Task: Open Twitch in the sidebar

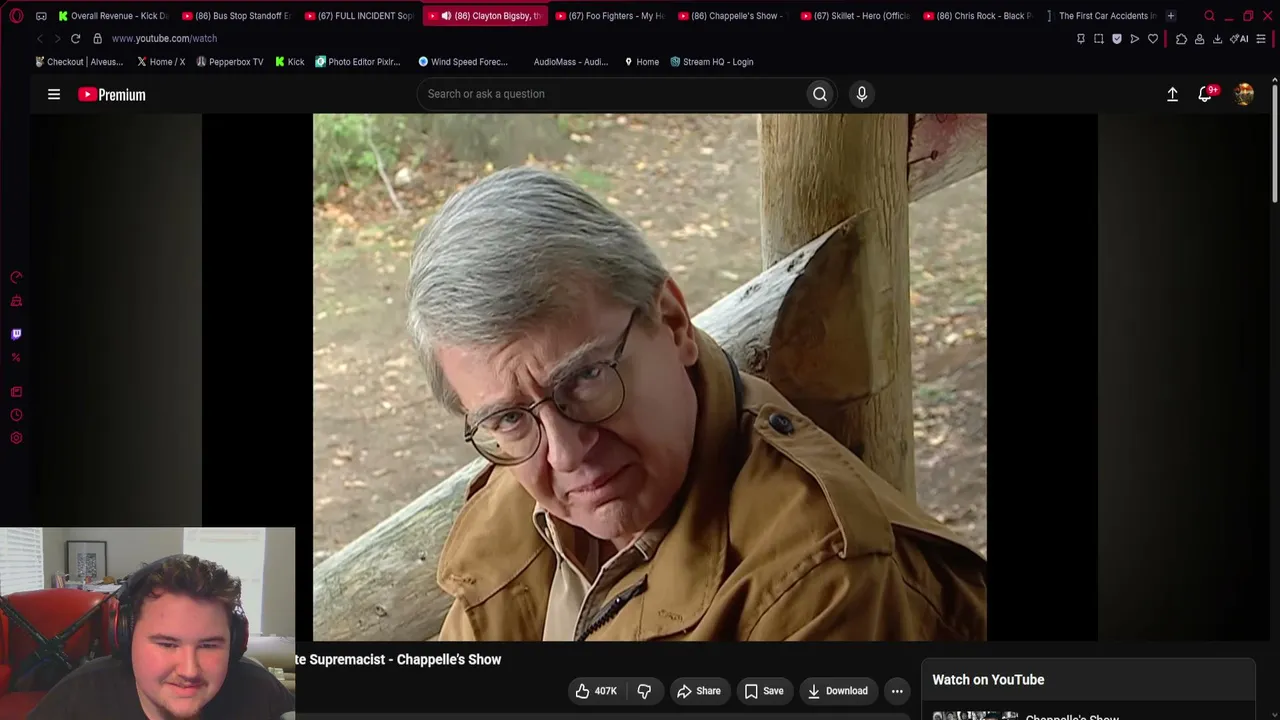Action: 16,334
